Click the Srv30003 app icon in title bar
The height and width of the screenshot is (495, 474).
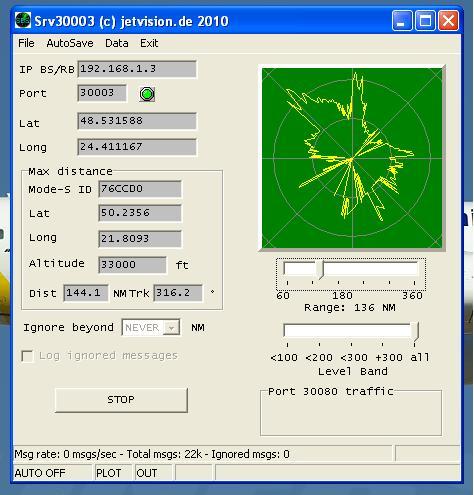pos(23,21)
